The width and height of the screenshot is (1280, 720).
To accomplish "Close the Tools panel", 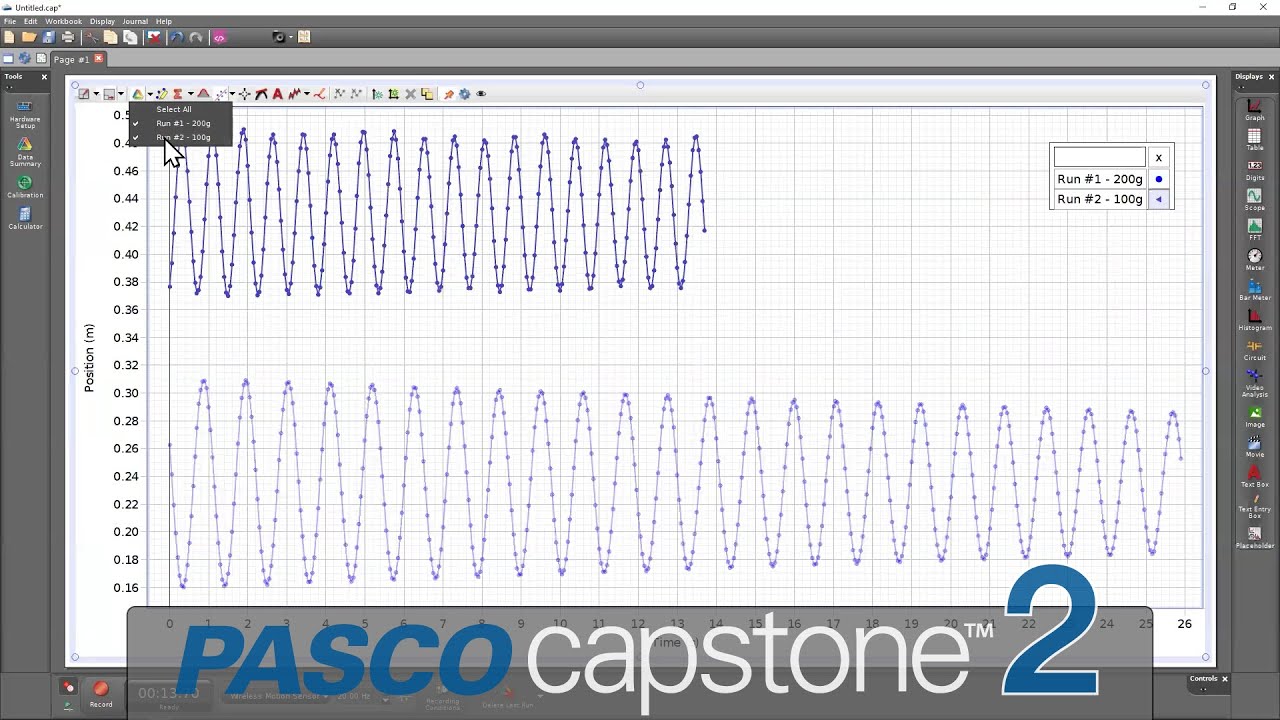I will (44, 77).
